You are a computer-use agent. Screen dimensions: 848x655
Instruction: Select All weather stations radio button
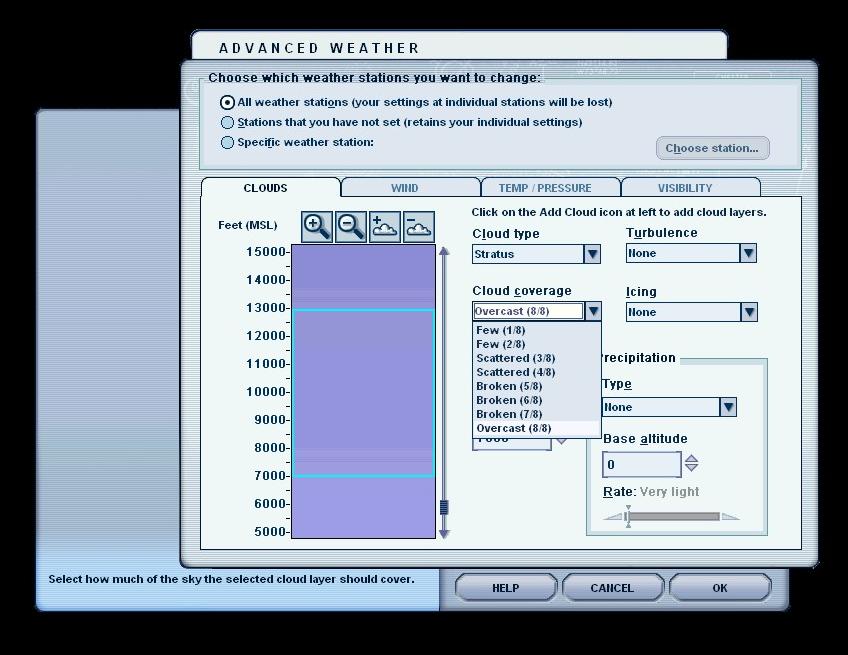tap(228, 102)
